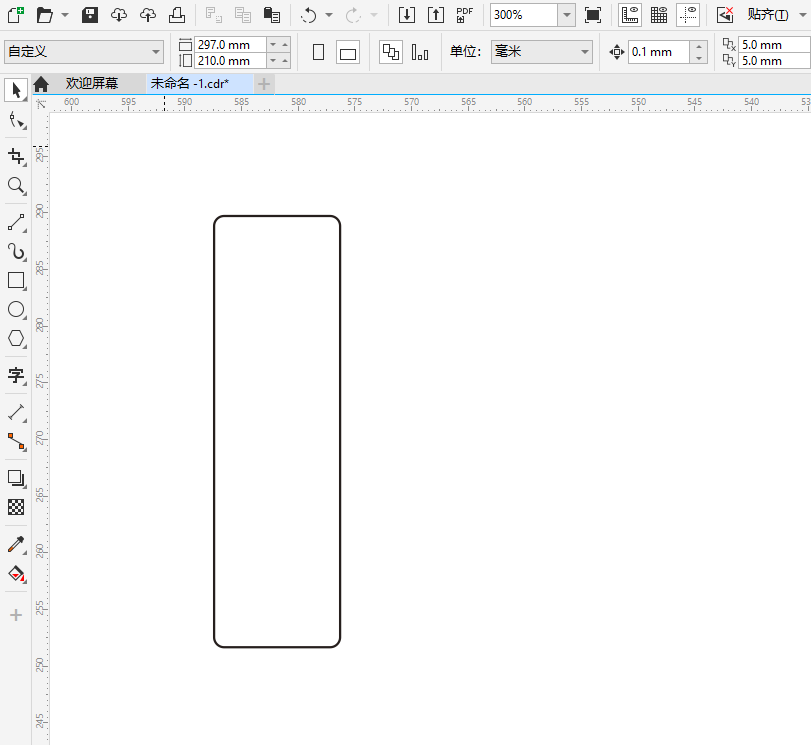Switch page to landscape orientation

pyautogui.click(x=348, y=52)
